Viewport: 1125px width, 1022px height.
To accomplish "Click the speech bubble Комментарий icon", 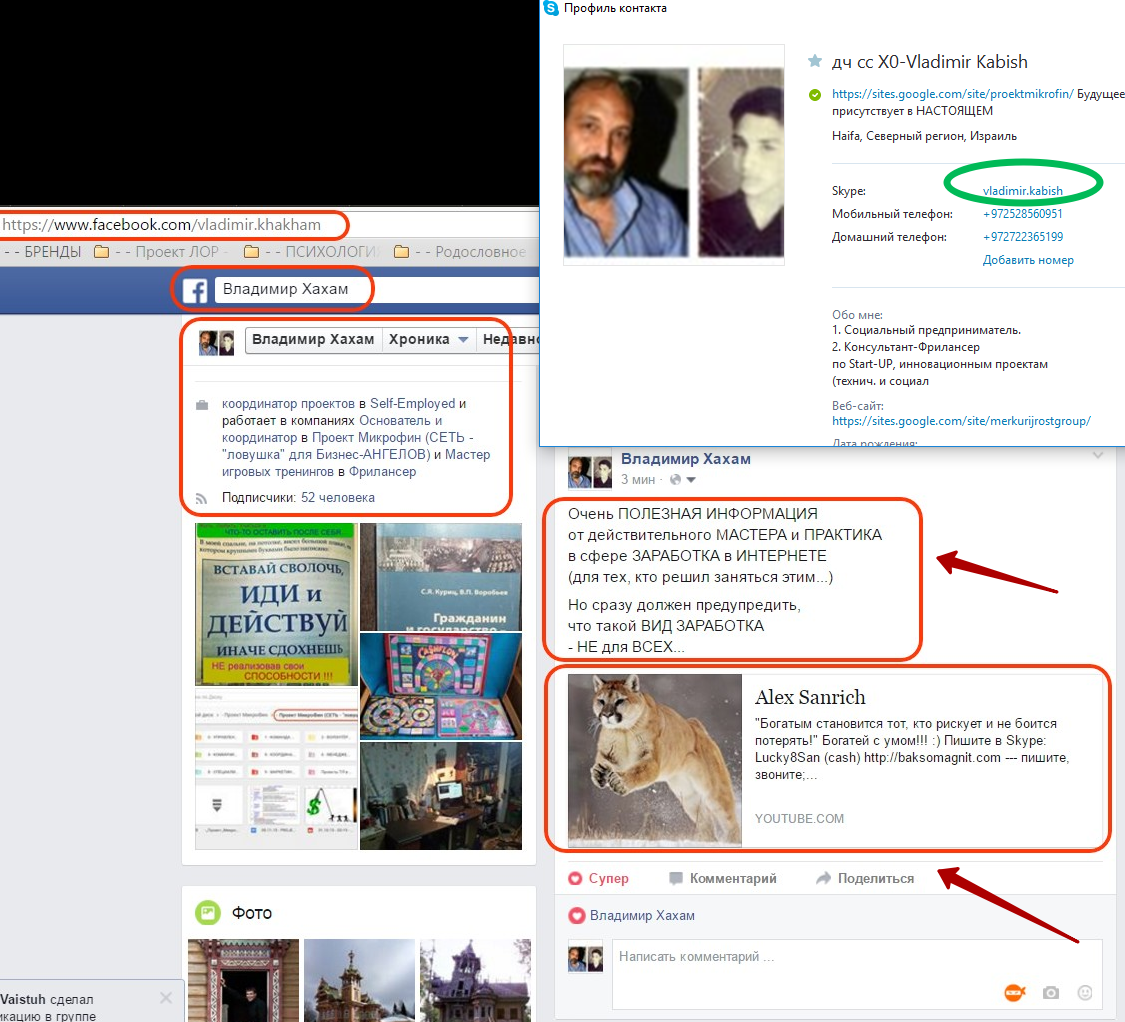I will pyautogui.click(x=675, y=878).
